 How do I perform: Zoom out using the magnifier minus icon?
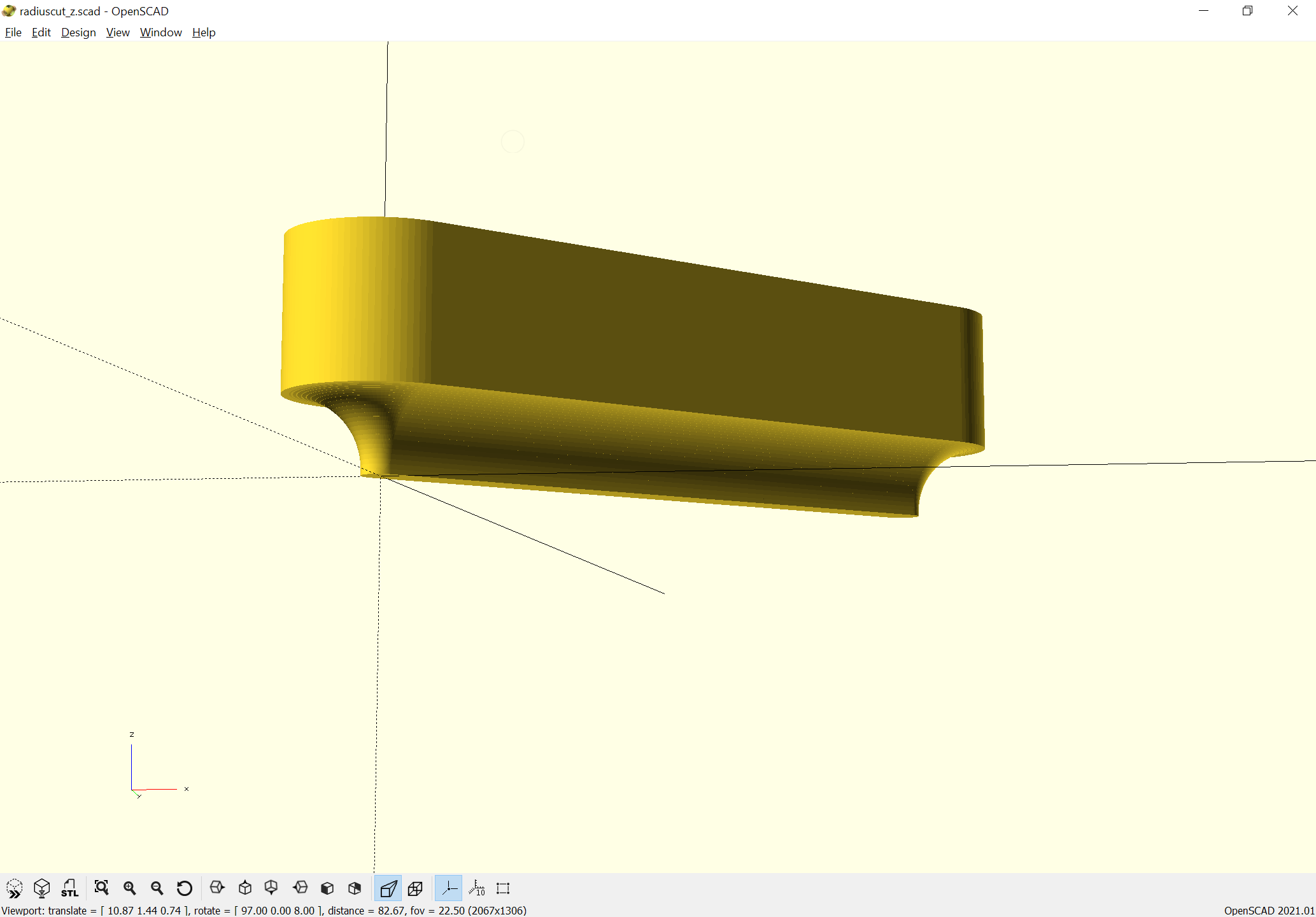click(x=157, y=888)
